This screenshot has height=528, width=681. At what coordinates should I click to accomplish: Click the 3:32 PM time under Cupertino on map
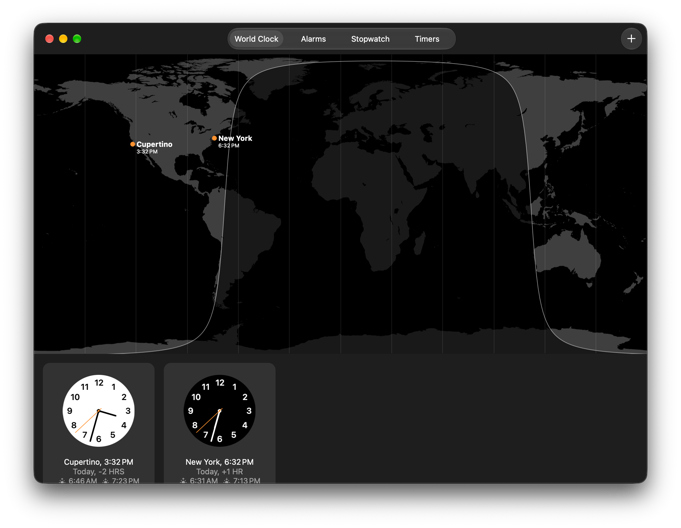pos(147,152)
